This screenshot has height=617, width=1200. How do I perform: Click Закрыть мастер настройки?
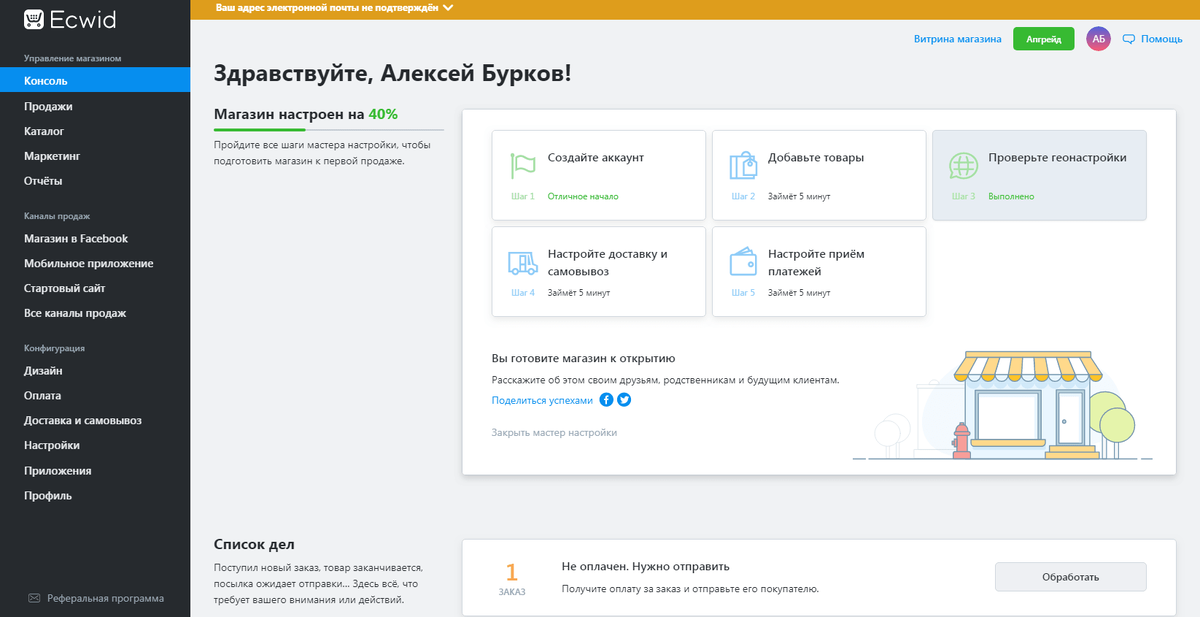[x=554, y=432]
